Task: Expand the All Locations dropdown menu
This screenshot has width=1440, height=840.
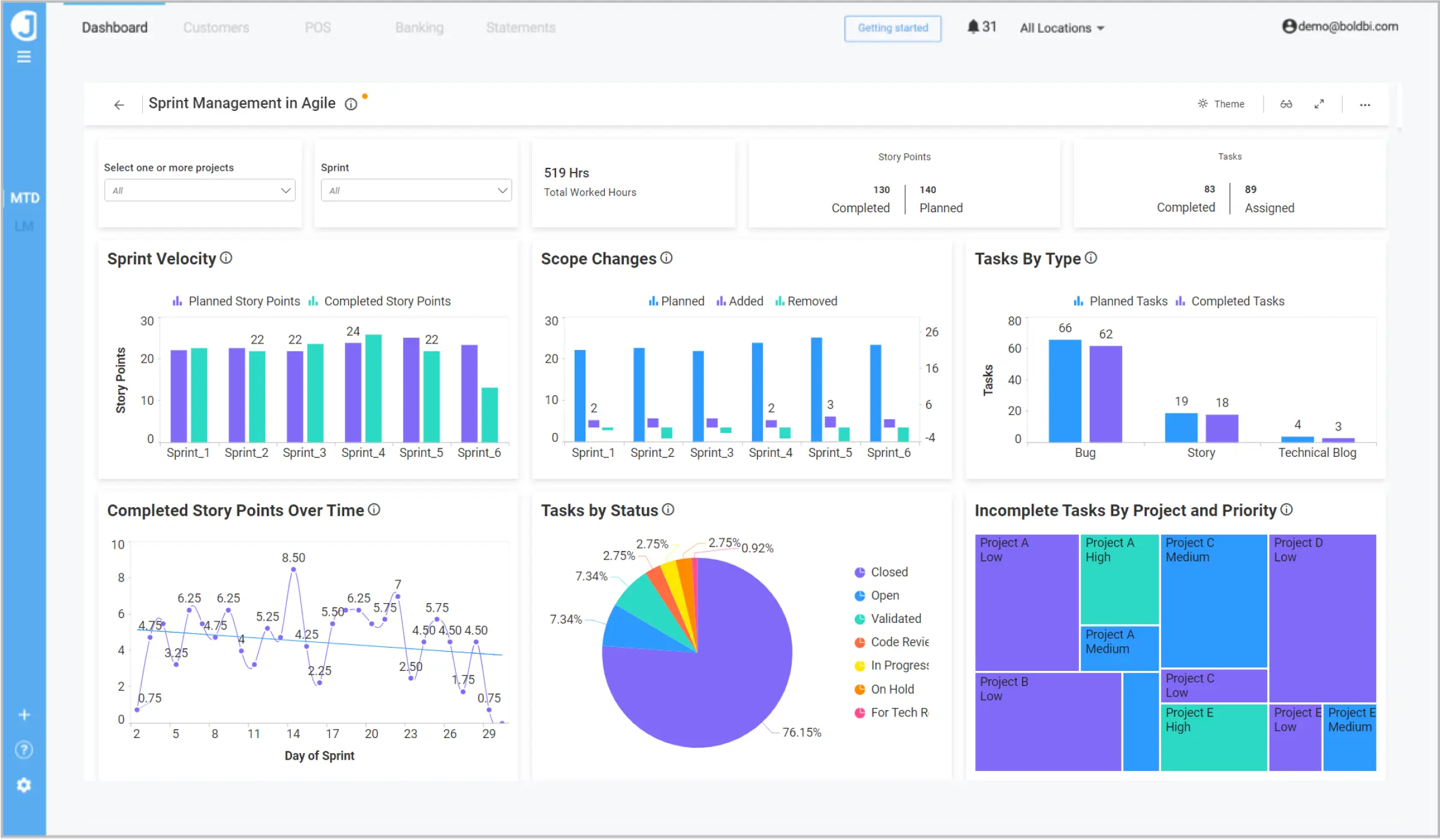Action: (x=1063, y=27)
